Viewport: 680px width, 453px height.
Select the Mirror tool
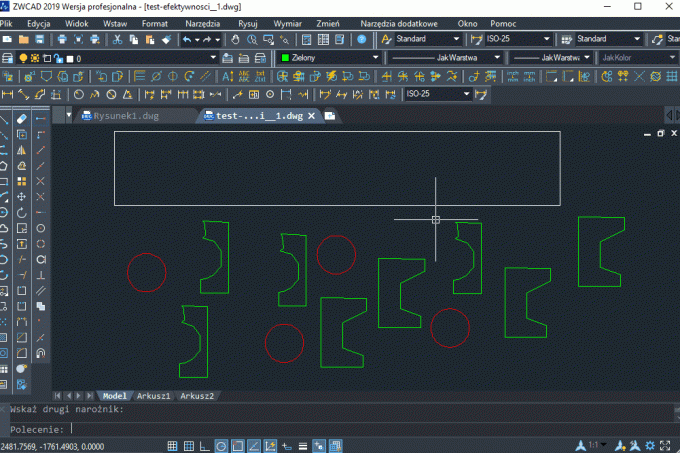21,150
